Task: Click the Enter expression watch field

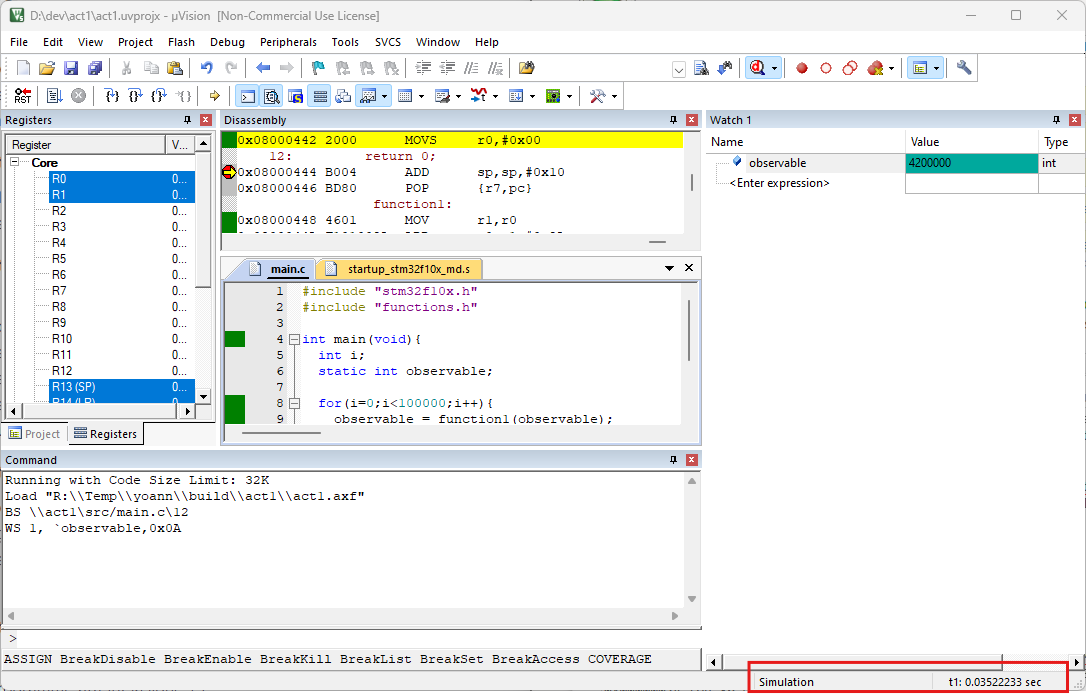Action: tap(780, 183)
